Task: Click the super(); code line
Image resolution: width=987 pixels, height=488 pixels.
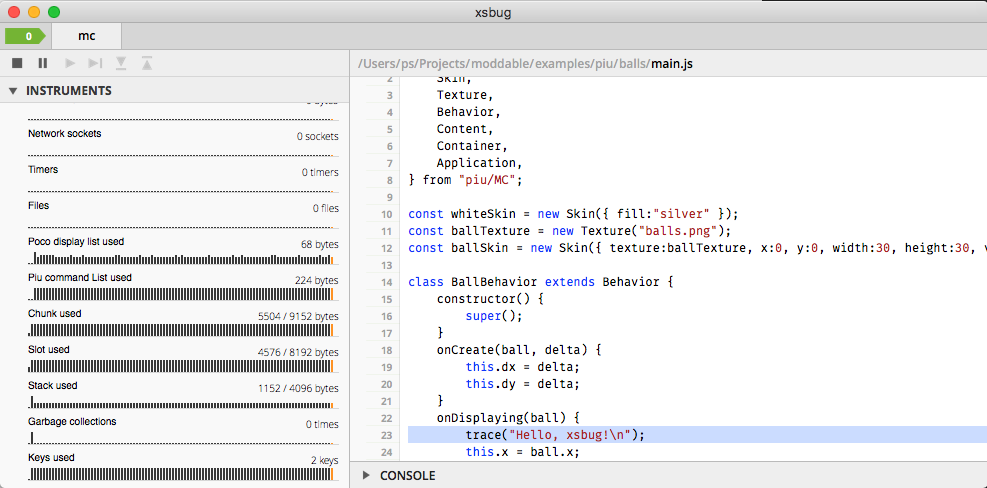Action: 494,315
